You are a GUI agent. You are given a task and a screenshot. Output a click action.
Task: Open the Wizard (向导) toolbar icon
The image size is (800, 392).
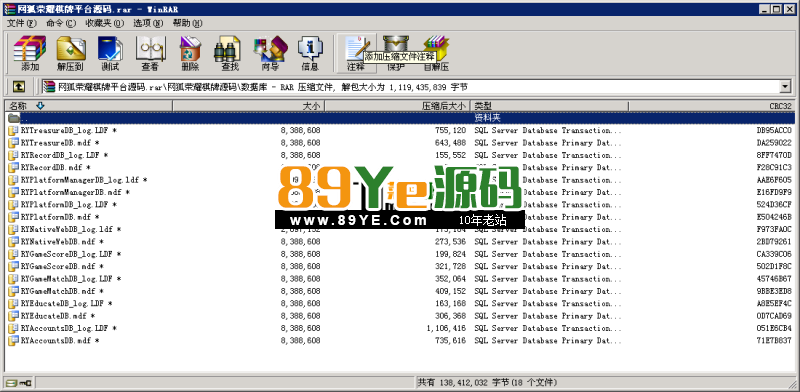coord(270,53)
